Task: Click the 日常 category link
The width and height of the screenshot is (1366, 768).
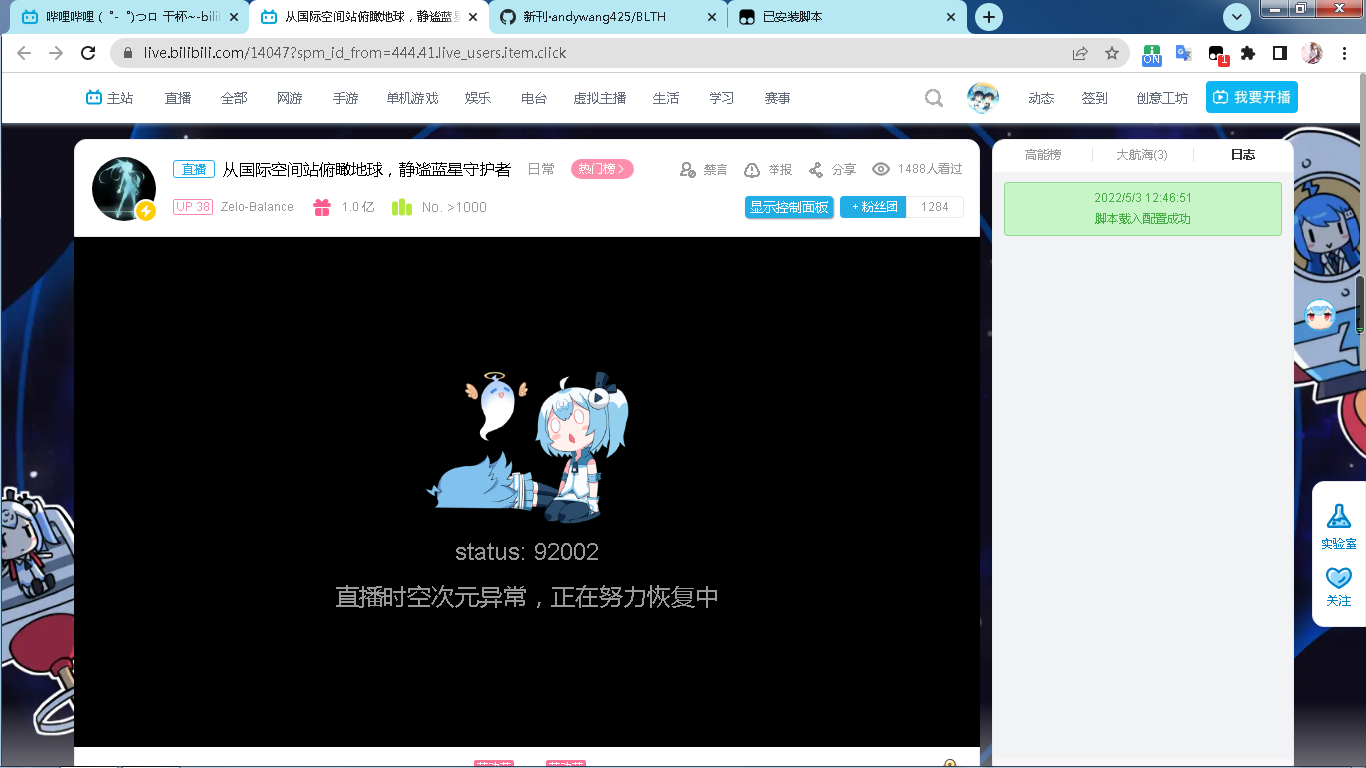Action: [541, 170]
